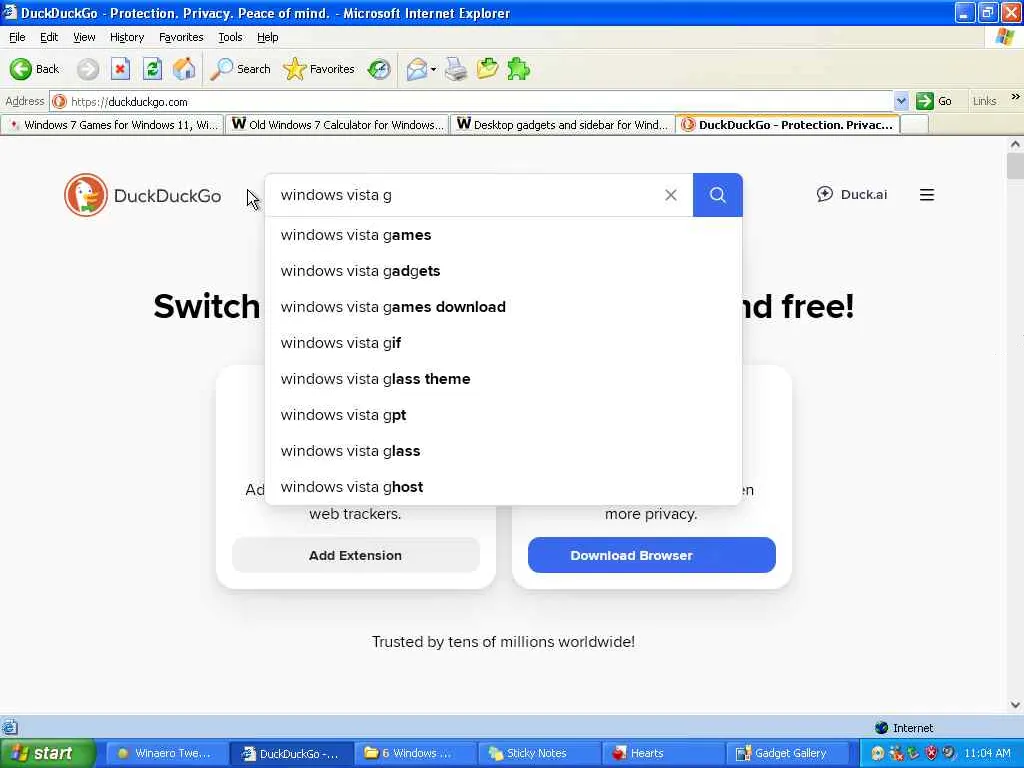The height and width of the screenshot is (768, 1024).
Task: Open the Help menu
Action: (x=267, y=37)
